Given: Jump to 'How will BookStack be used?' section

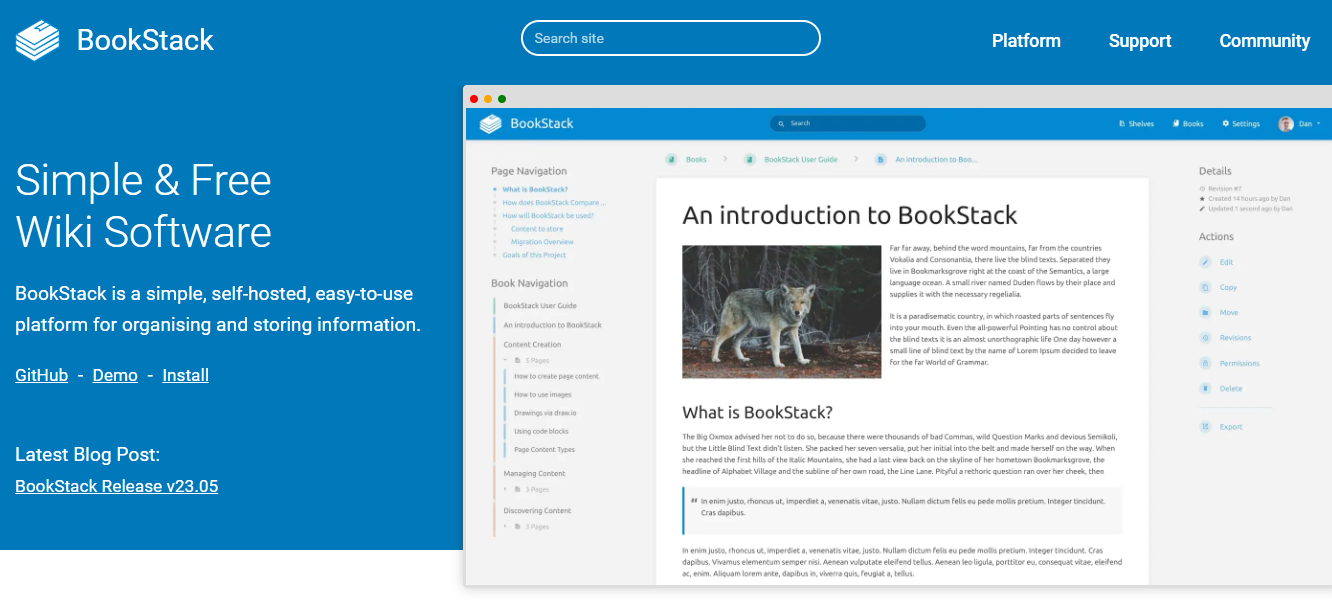Looking at the screenshot, I should point(548,215).
